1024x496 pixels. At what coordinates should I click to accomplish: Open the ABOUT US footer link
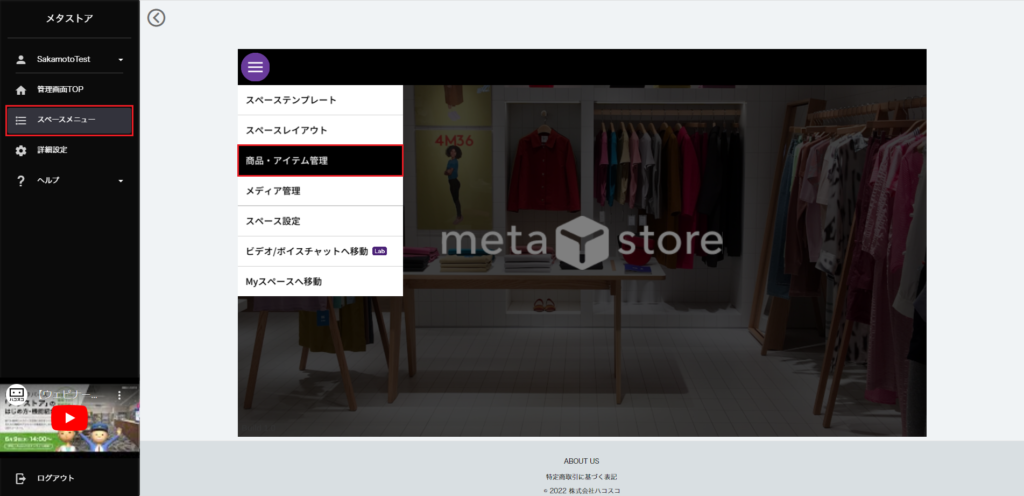(x=581, y=461)
